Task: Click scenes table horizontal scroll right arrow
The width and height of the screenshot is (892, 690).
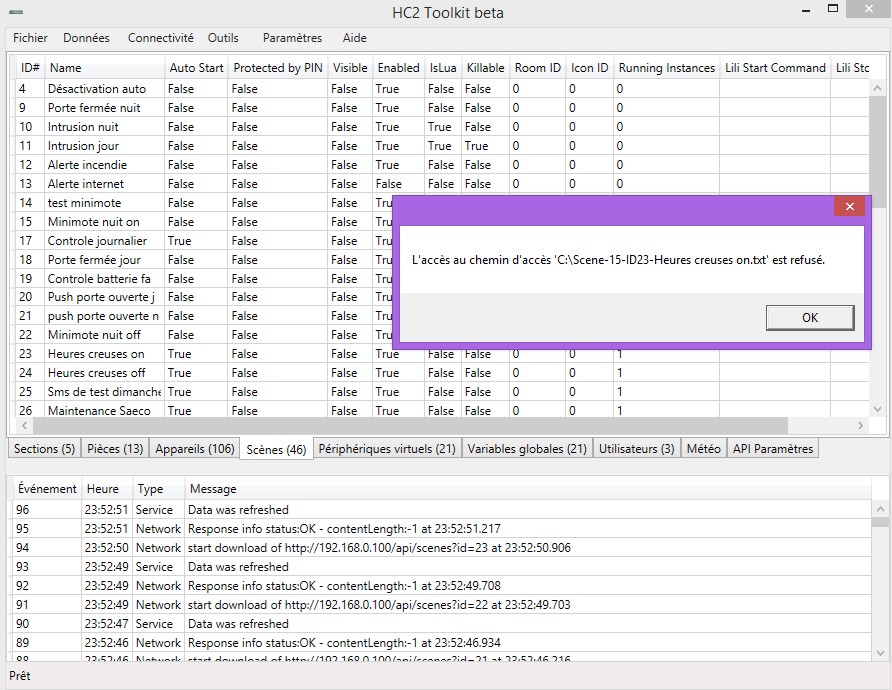Action: (x=860, y=425)
